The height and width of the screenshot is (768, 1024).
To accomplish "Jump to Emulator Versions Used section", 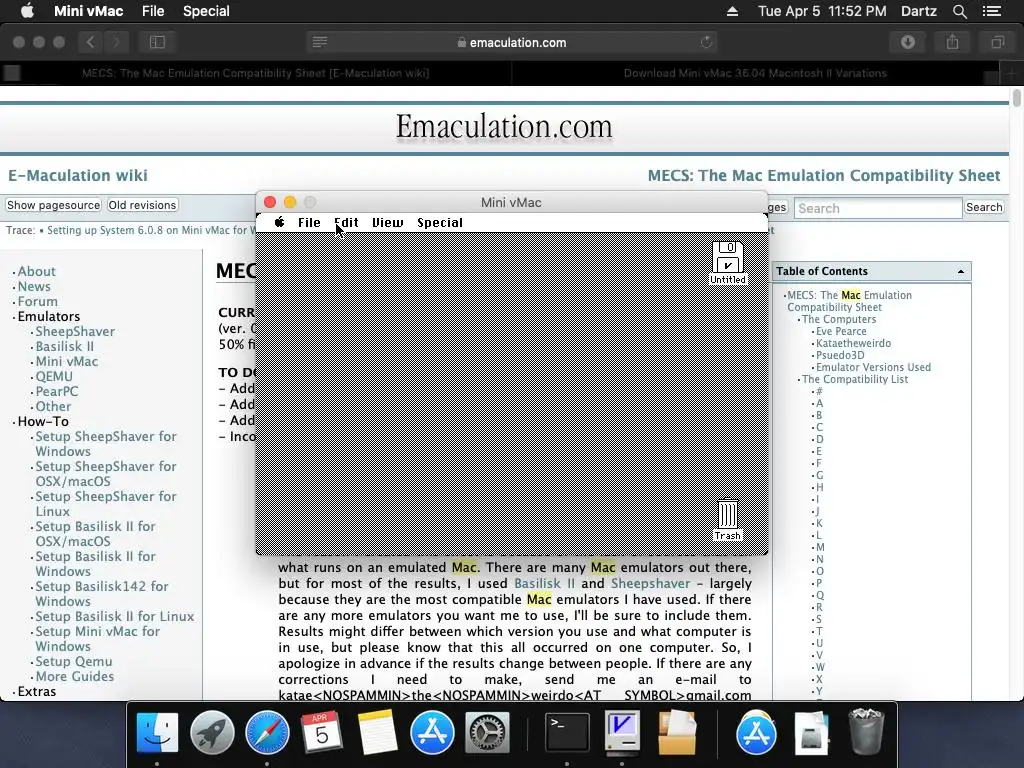I will (873, 367).
